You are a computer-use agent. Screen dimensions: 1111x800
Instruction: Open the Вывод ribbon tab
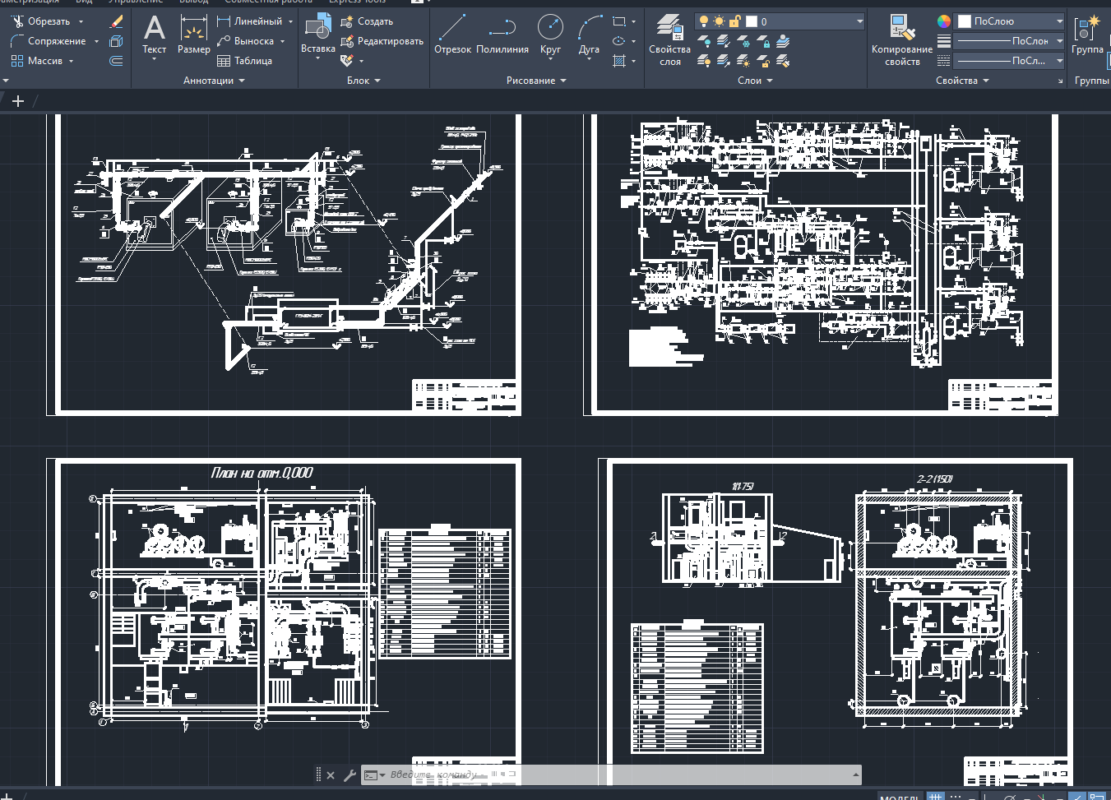[x=193, y=2]
